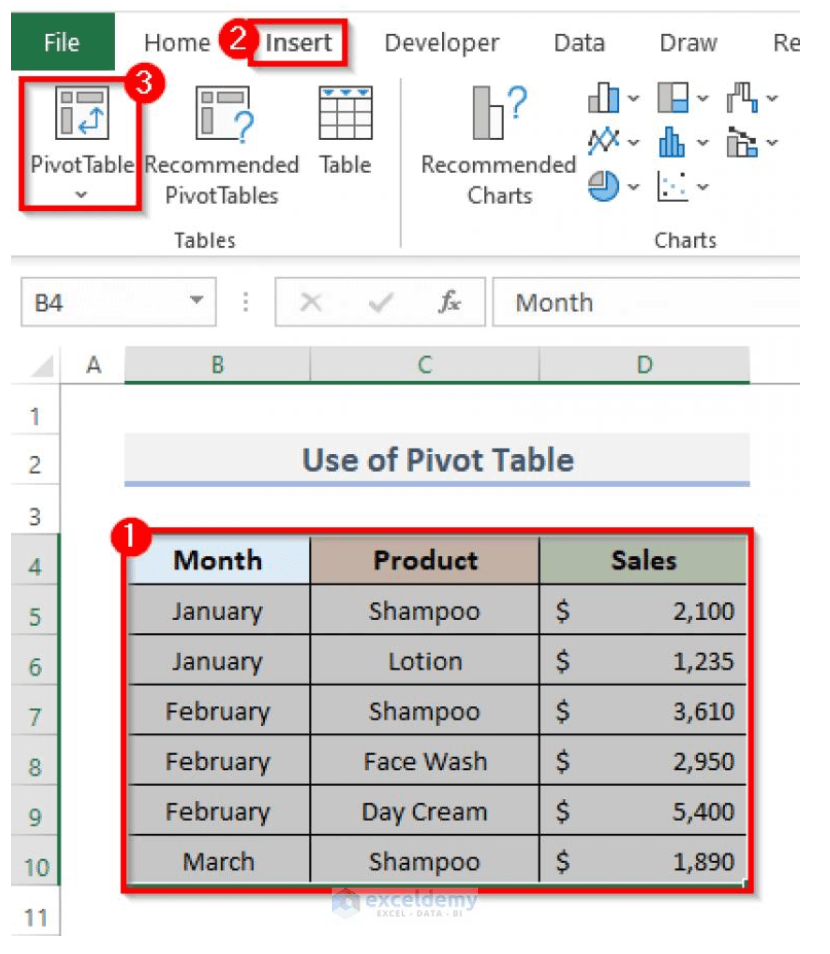830x954 pixels.
Task: Click the Month header cell
Action: click(x=218, y=560)
